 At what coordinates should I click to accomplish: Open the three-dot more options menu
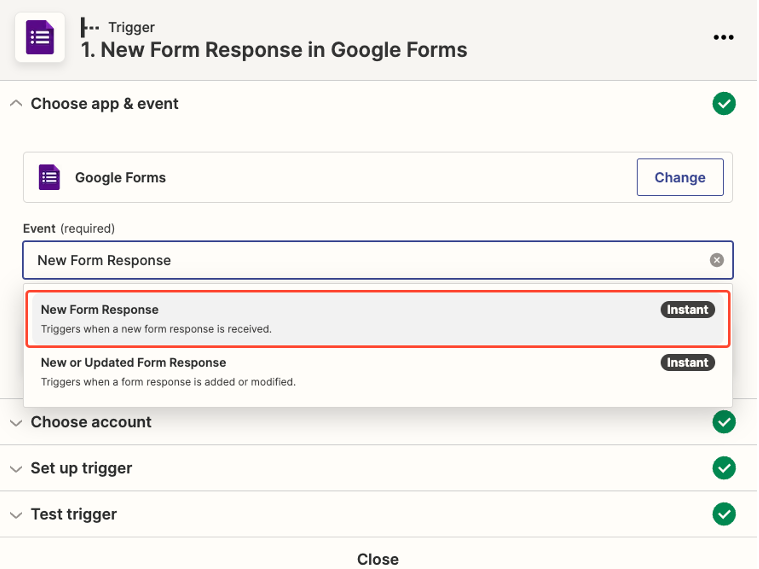click(723, 37)
